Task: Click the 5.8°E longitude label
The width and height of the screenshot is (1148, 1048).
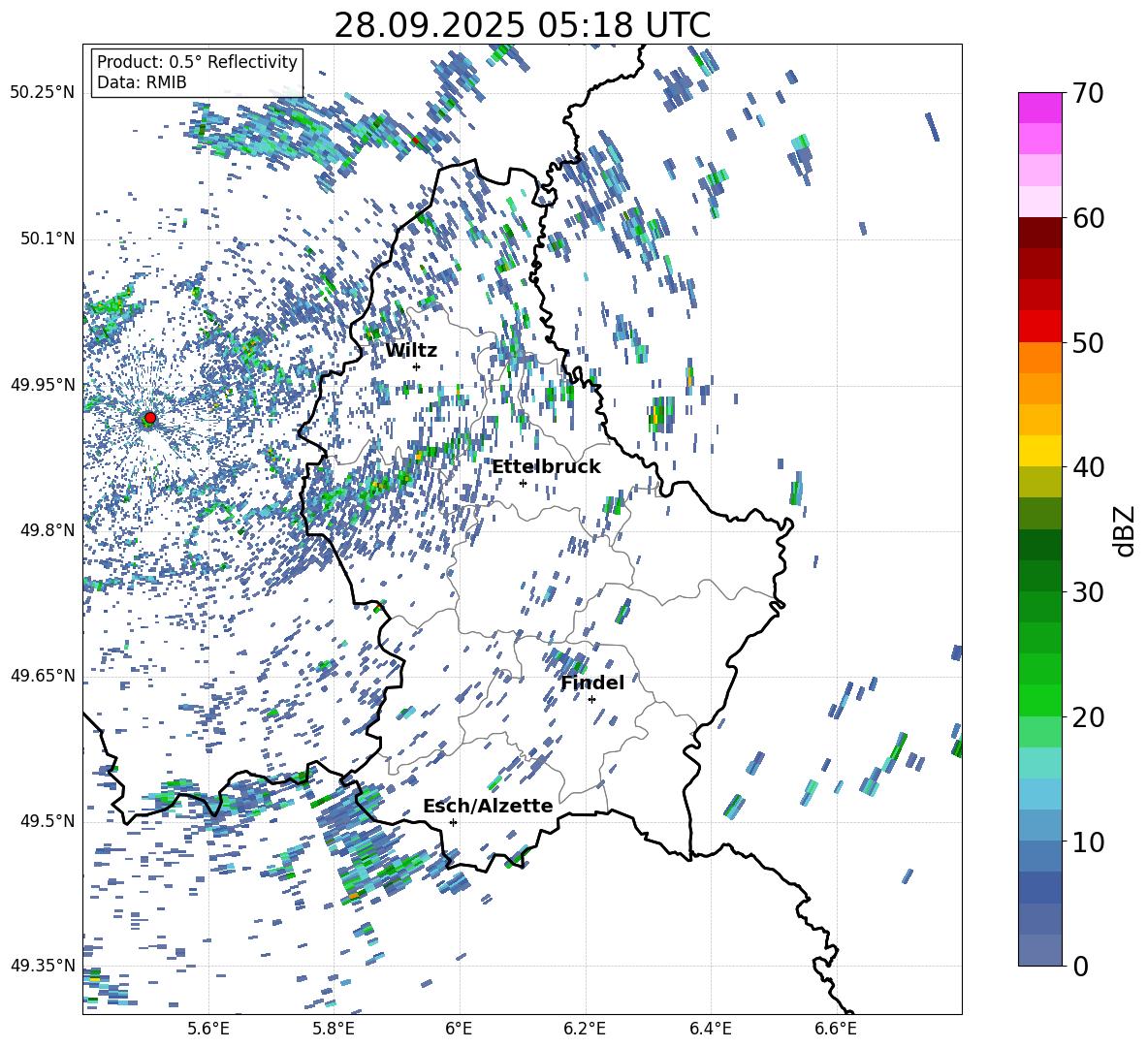Action: (x=334, y=1029)
